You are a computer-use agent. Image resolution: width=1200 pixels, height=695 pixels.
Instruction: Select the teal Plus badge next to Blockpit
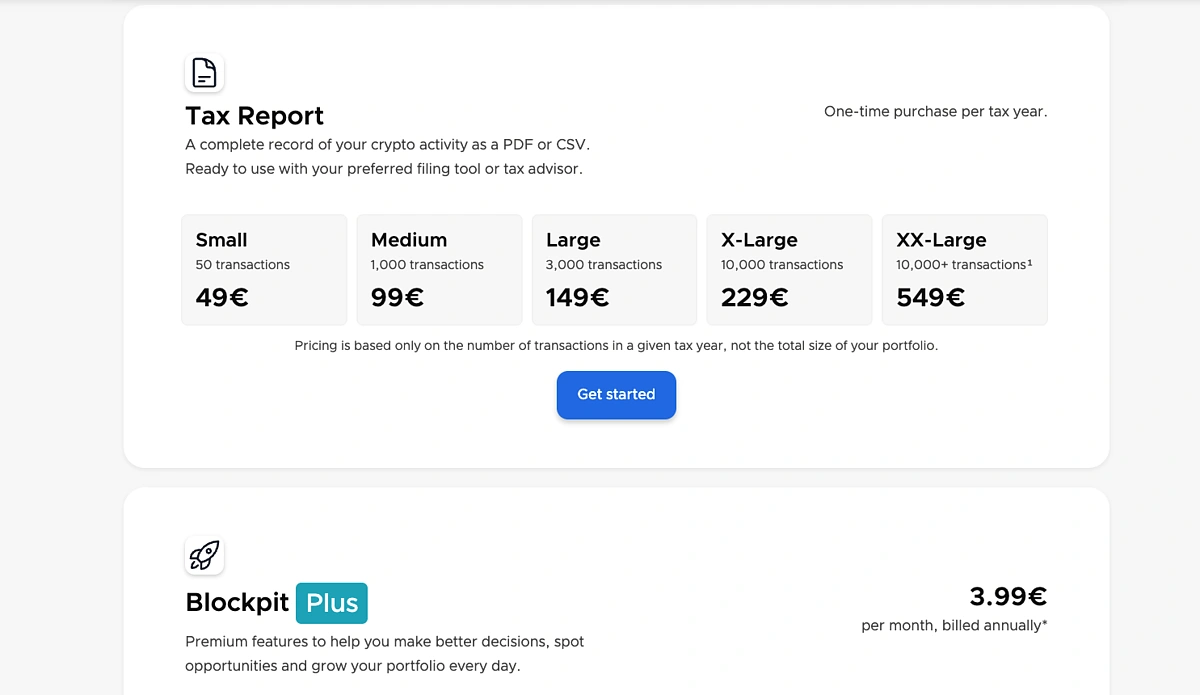[x=331, y=602]
